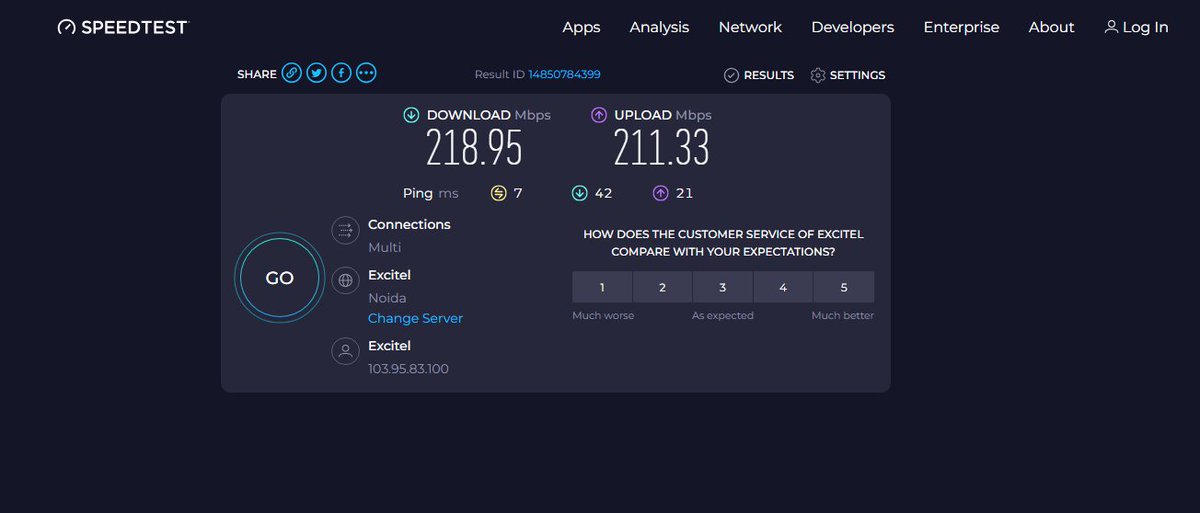1200x513 pixels.
Task: Click the 'Much better' scale label
Action: point(843,315)
